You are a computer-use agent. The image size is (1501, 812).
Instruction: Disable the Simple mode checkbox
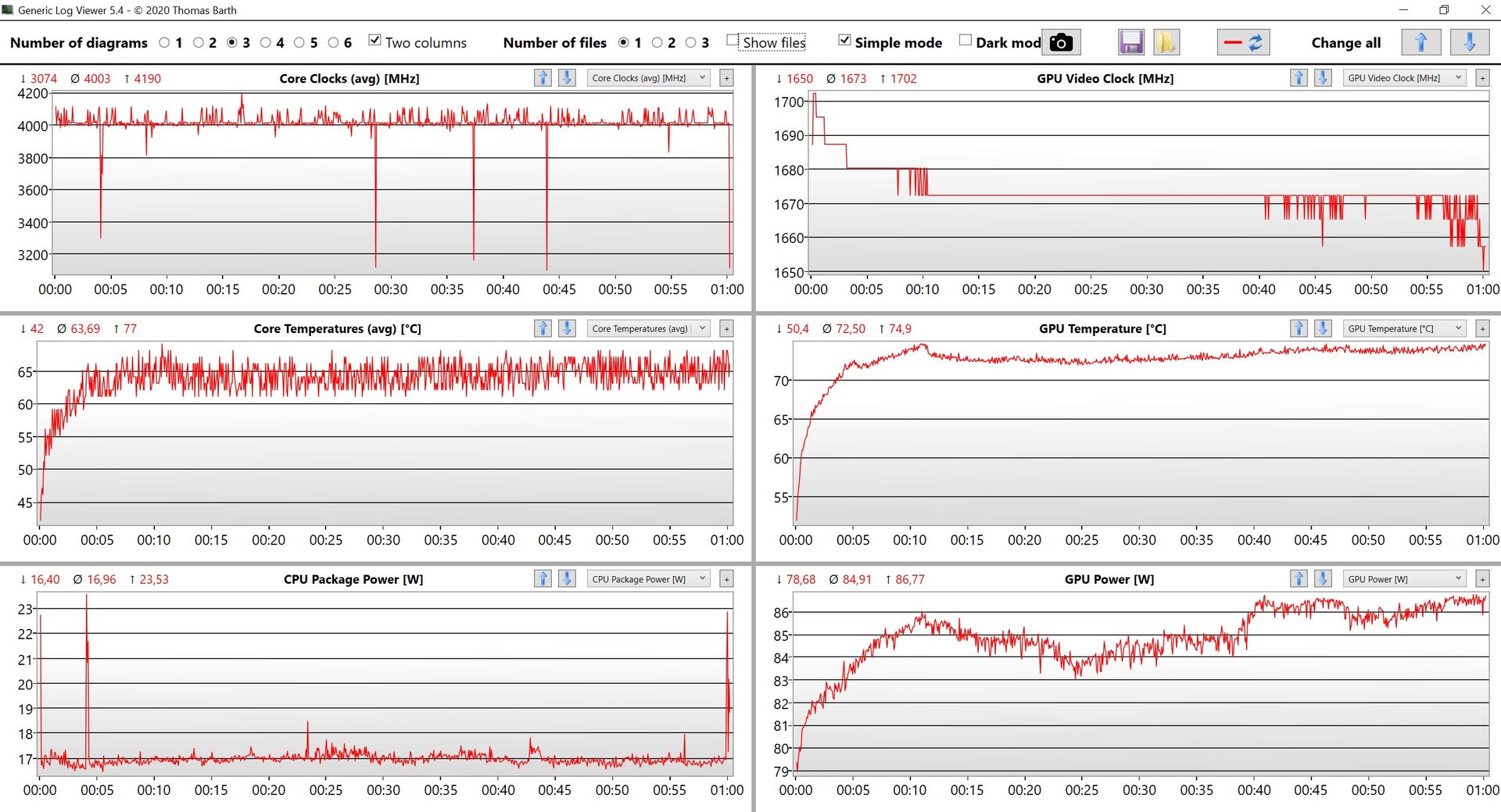(x=844, y=41)
